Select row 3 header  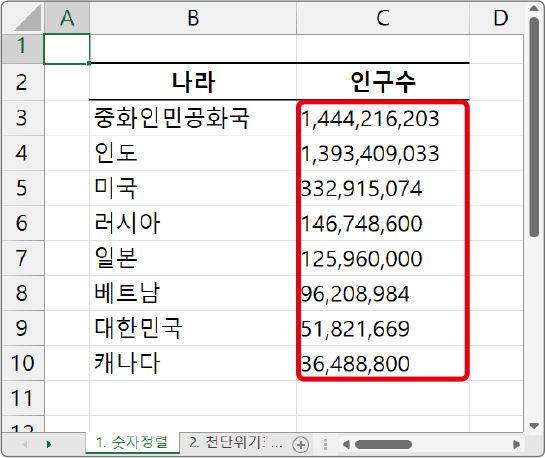point(23,118)
